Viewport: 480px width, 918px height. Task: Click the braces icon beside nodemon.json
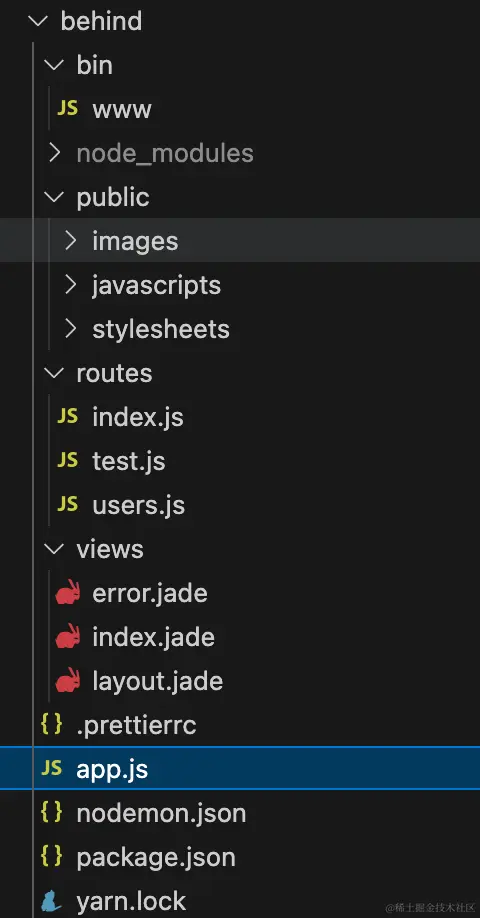coord(52,812)
